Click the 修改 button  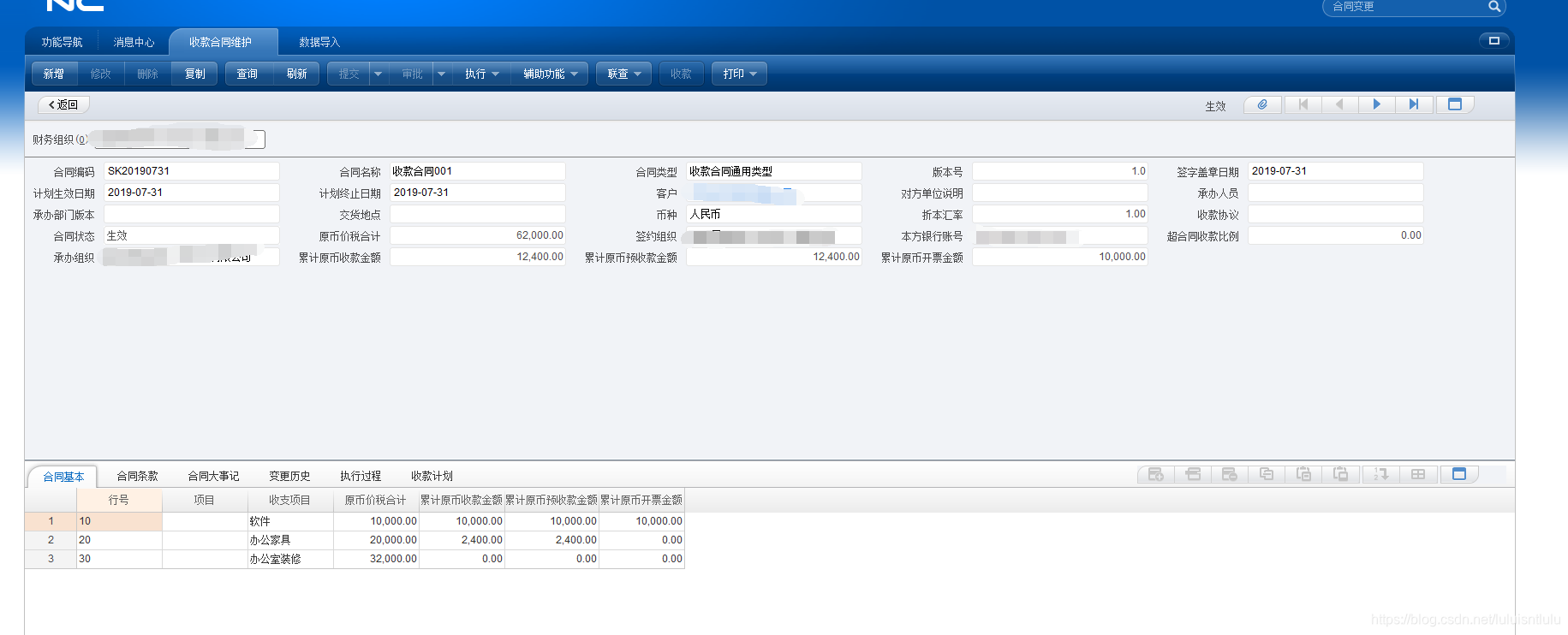pos(101,74)
